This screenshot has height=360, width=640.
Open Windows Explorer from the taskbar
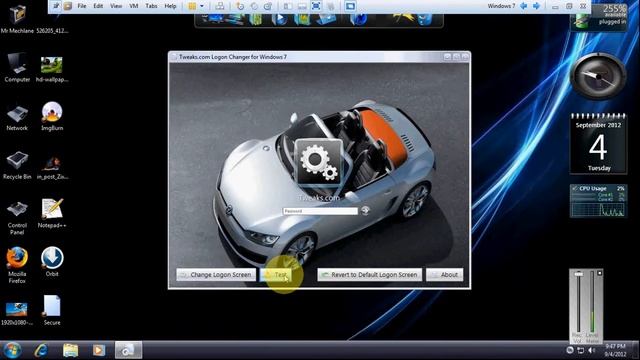tap(70, 350)
